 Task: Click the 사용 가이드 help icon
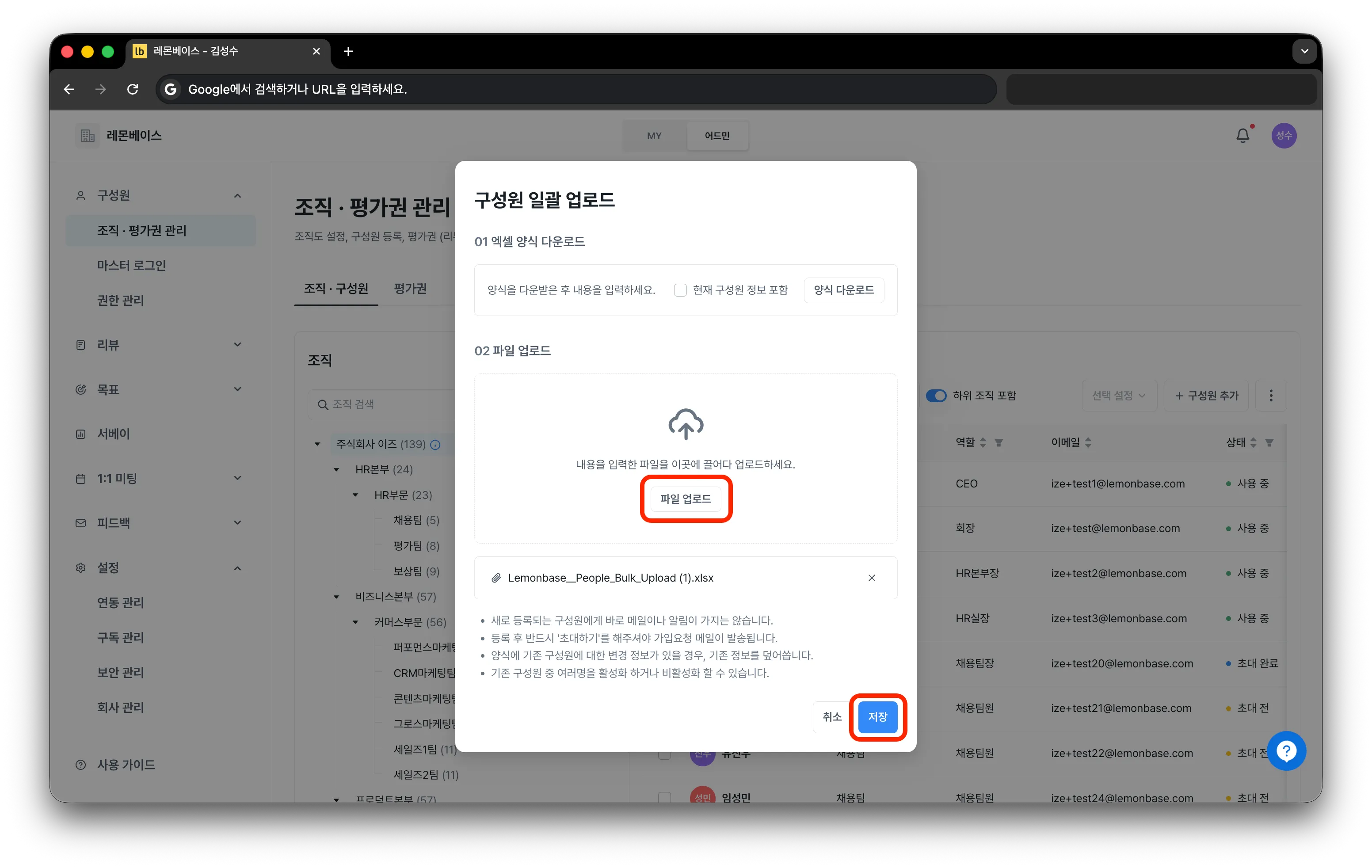pos(81,765)
